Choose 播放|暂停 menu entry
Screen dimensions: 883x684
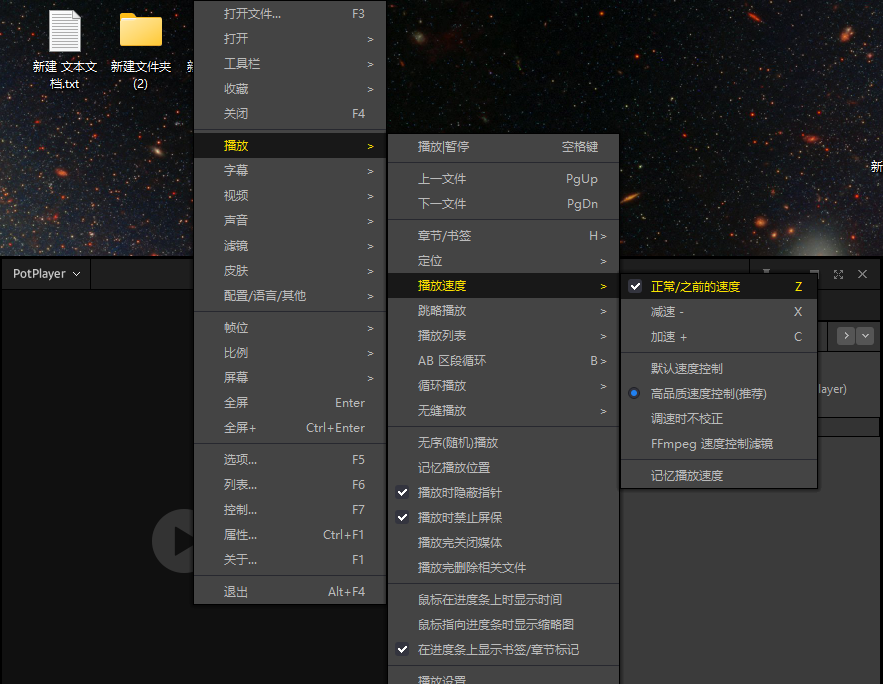point(503,147)
